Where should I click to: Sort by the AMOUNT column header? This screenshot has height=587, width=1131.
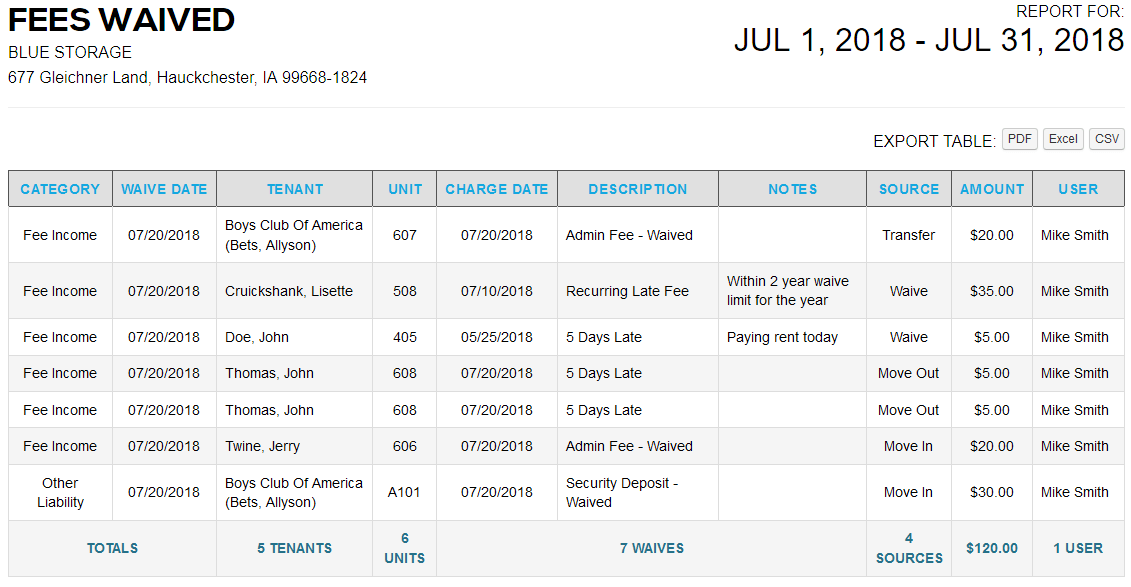coord(991,188)
